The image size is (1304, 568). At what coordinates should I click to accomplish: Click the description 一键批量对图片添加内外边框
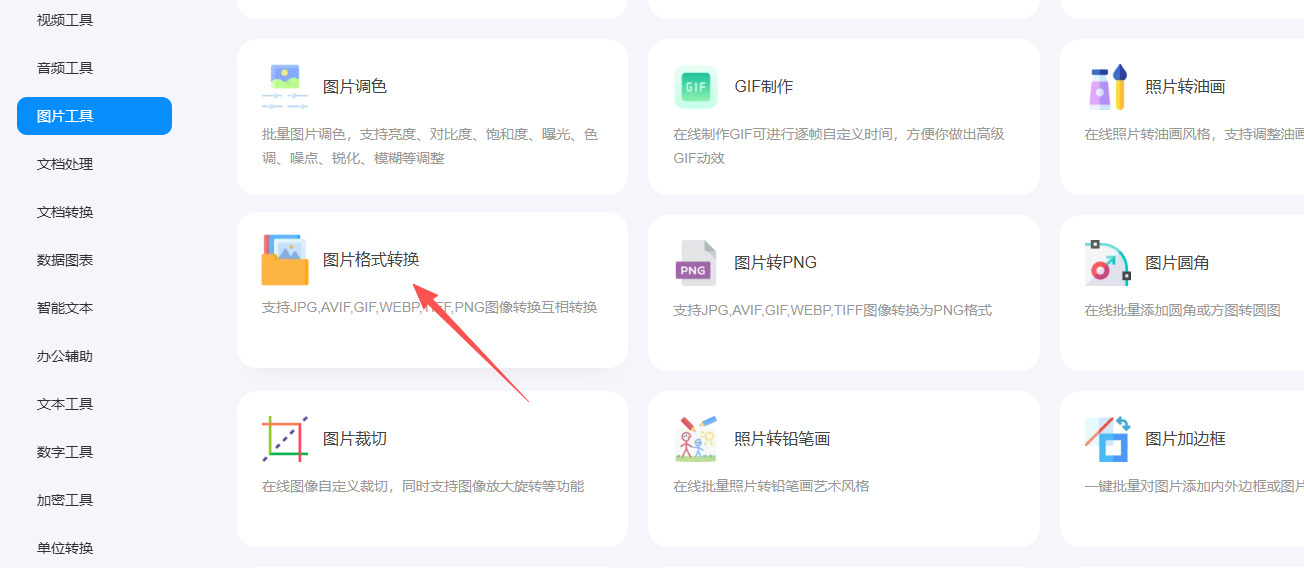coord(1194,487)
